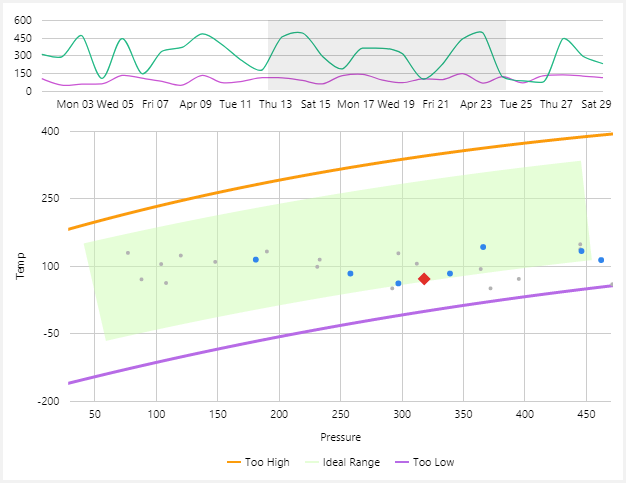Click the Temp axis title
626x483 pixels.
(19, 266)
